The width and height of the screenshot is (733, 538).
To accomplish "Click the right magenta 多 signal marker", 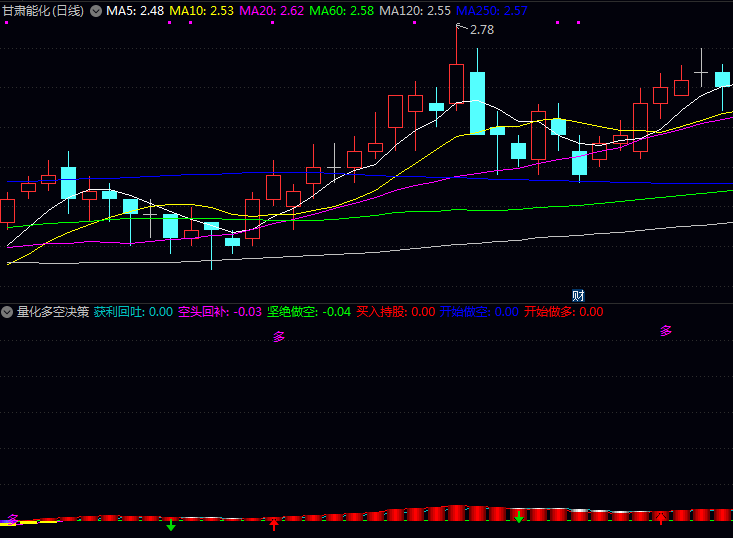I will click(666, 331).
